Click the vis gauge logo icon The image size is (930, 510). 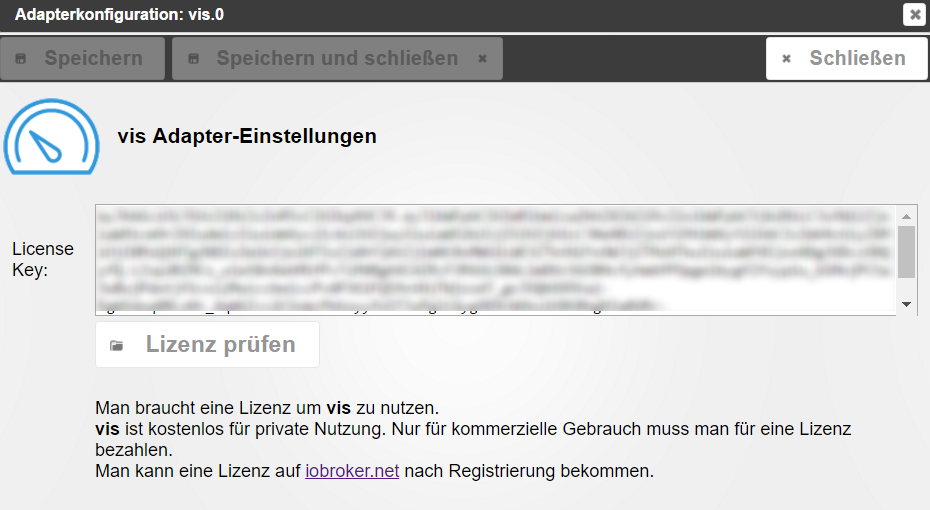(52, 136)
